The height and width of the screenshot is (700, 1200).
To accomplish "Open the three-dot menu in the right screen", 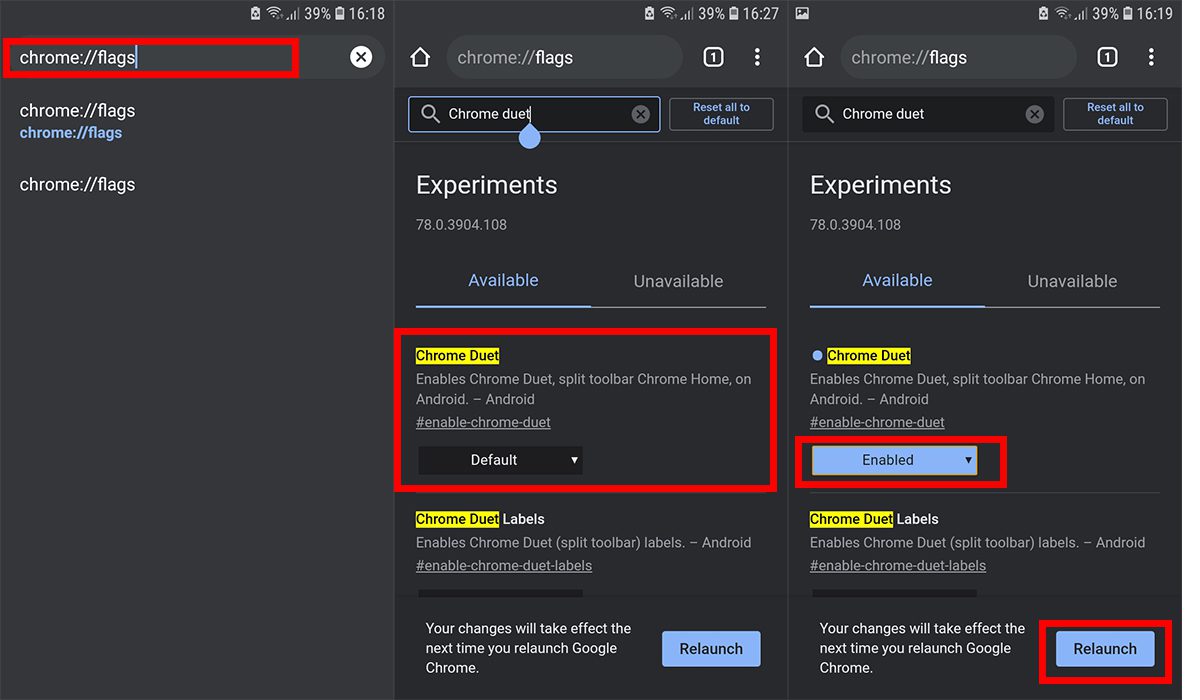I will 1151,57.
